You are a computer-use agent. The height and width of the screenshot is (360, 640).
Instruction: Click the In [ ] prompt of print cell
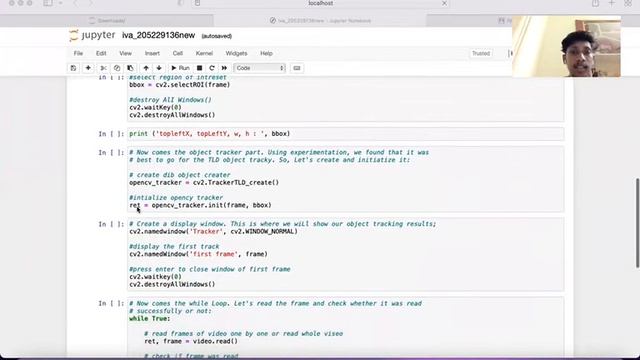[x=111, y=134]
